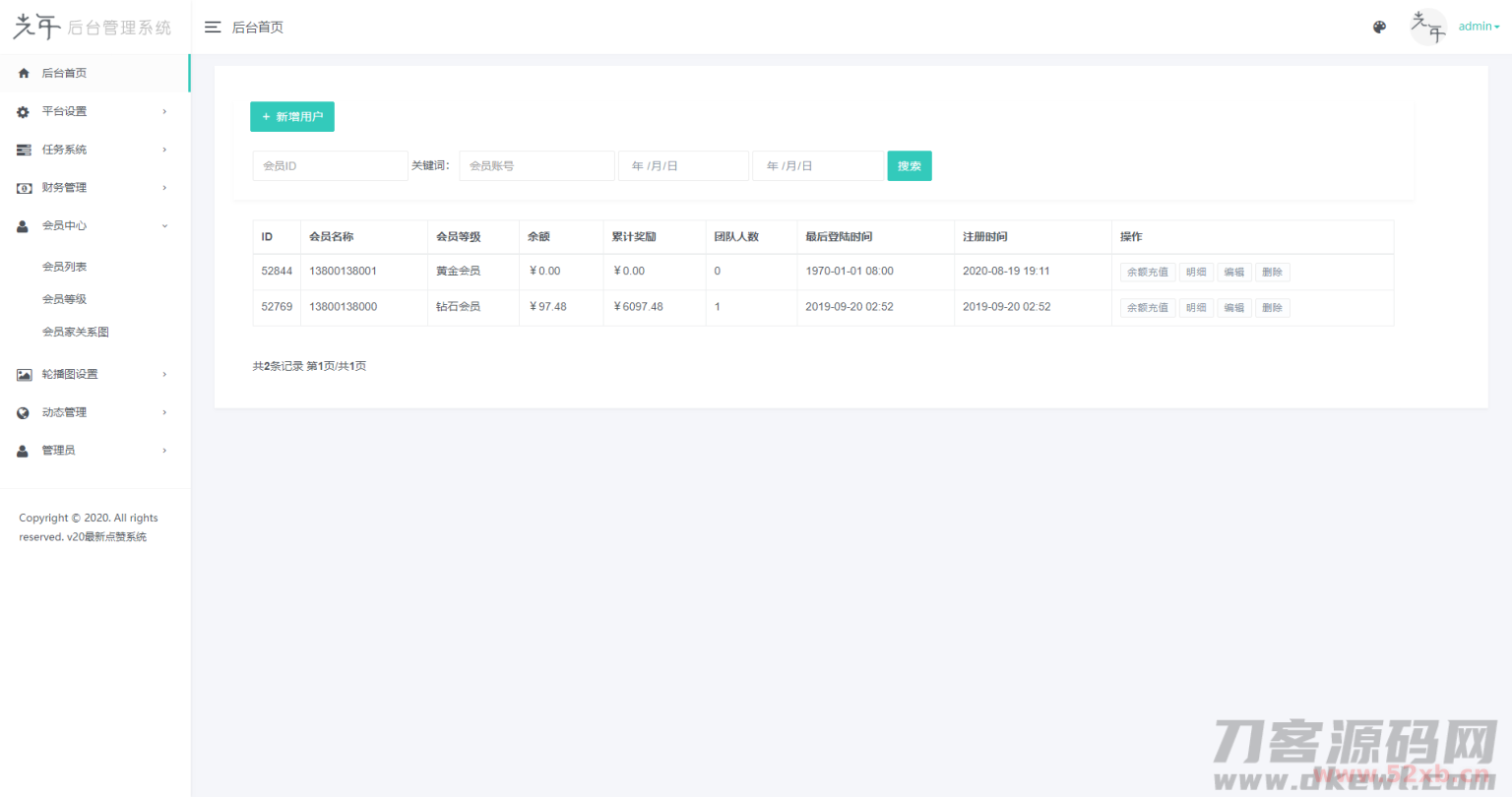Viewport: 1512px width, 797px height.
Task: Click the 搜索 search button
Action: [x=909, y=166]
